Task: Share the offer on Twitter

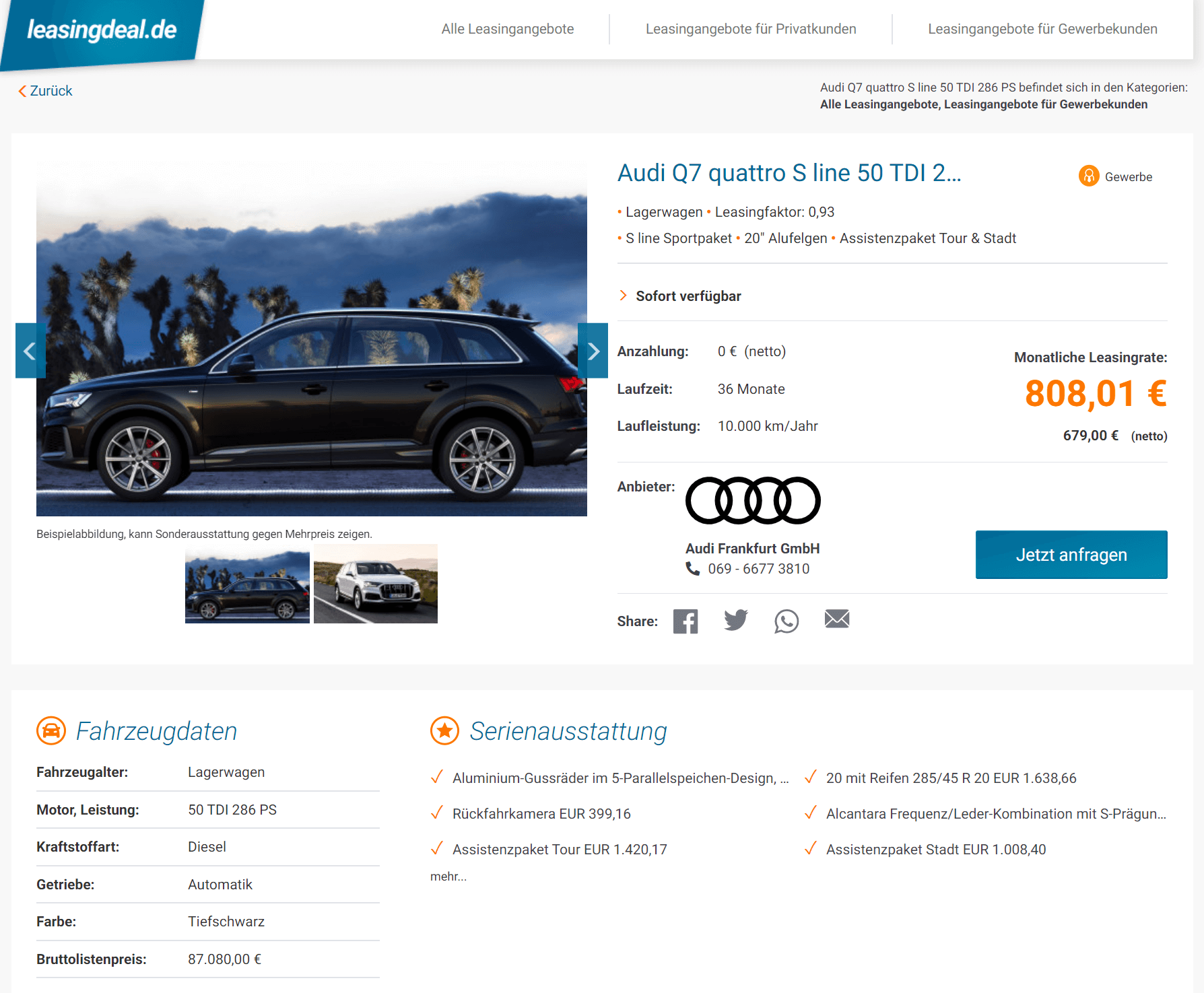Action: tap(736, 620)
